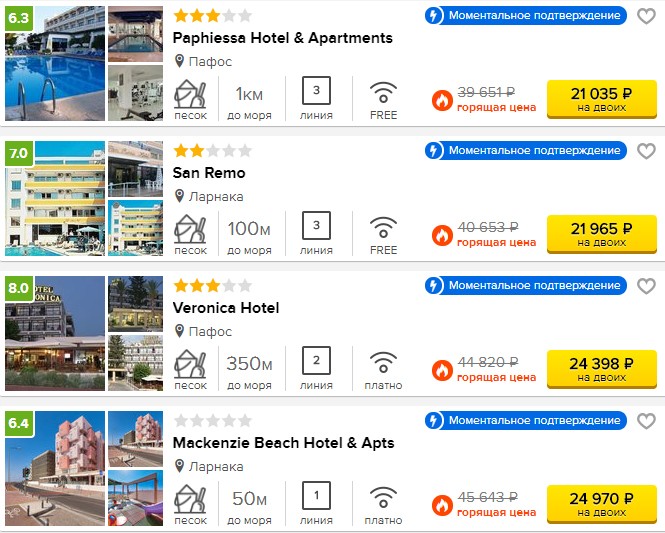
Task: Choose the 24 398 ₽ Veronica Hotel price
Action: coord(601,369)
